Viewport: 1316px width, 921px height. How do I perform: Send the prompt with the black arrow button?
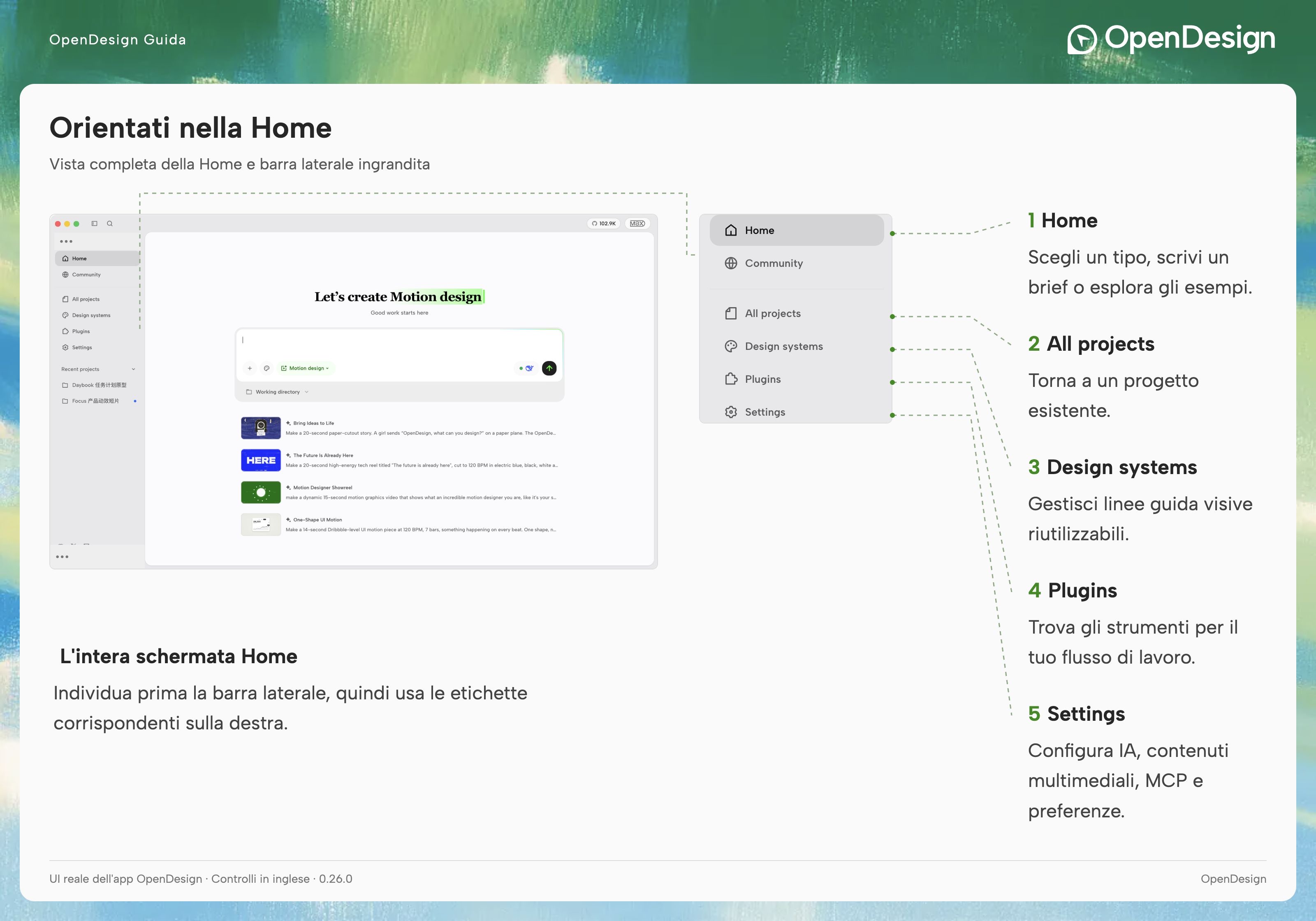[549, 368]
